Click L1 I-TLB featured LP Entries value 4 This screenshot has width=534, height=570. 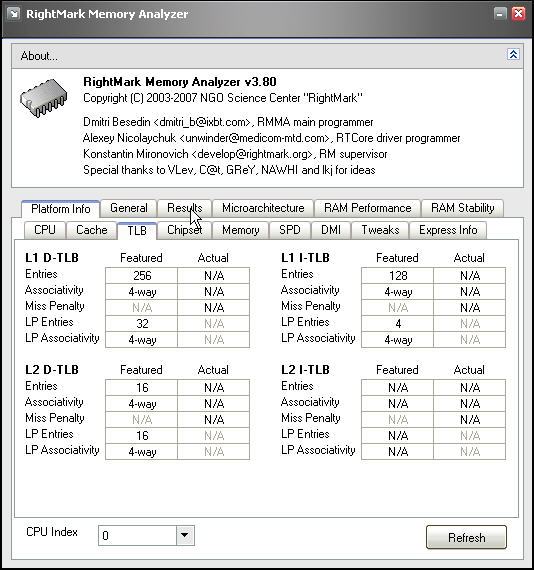(398, 324)
